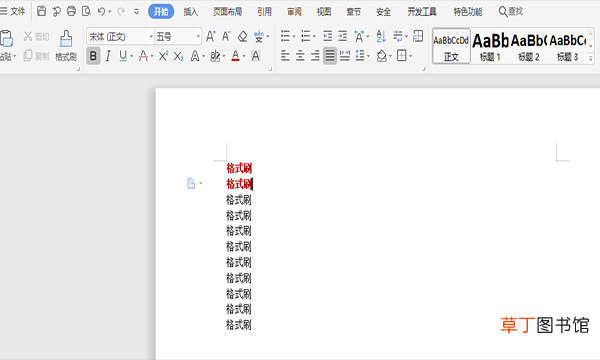The image size is (600, 360).
Task: Open the borders dropdown arrow
Action: tap(411, 57)
